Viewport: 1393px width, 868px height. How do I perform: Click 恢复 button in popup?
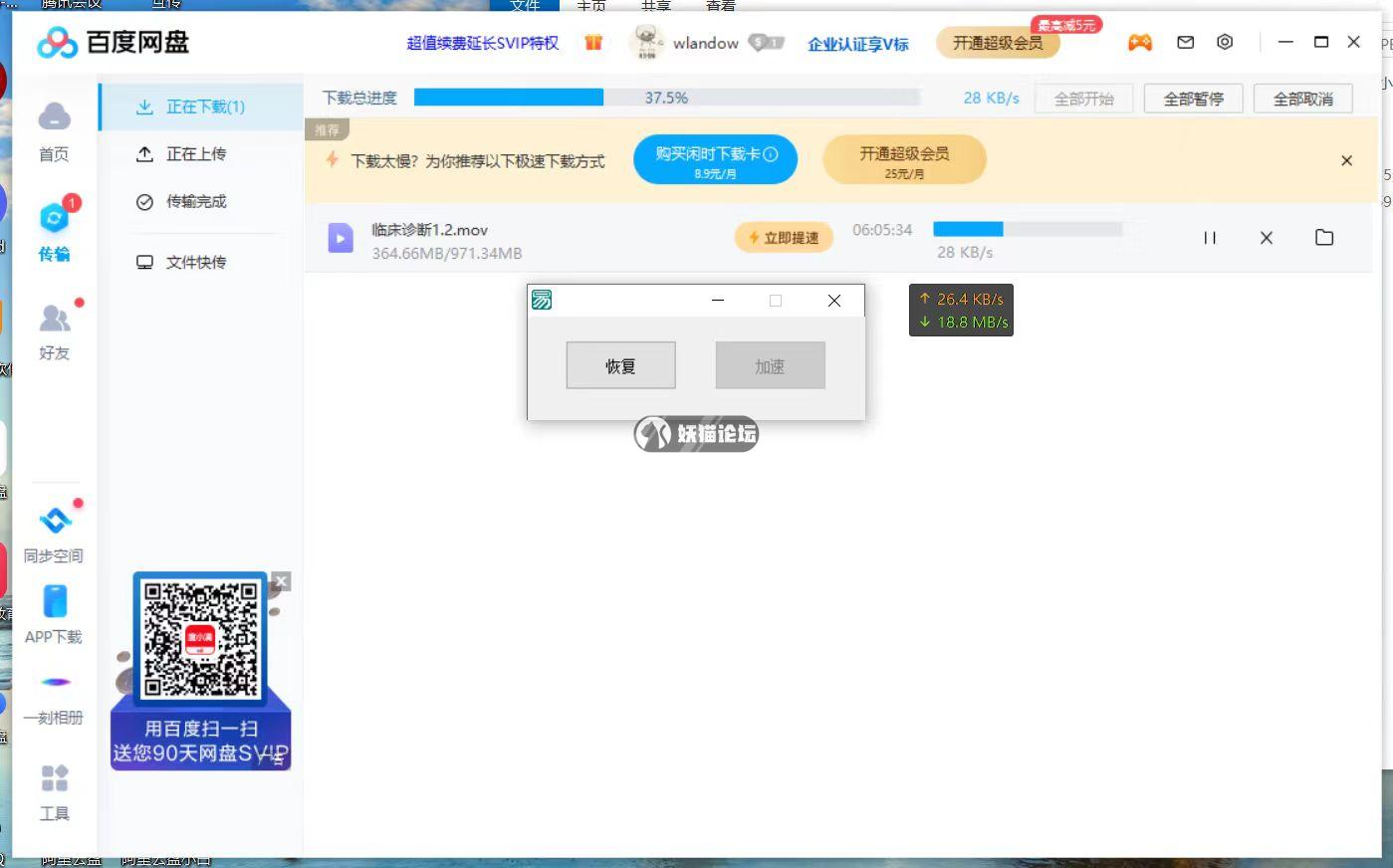coord(620,365)
